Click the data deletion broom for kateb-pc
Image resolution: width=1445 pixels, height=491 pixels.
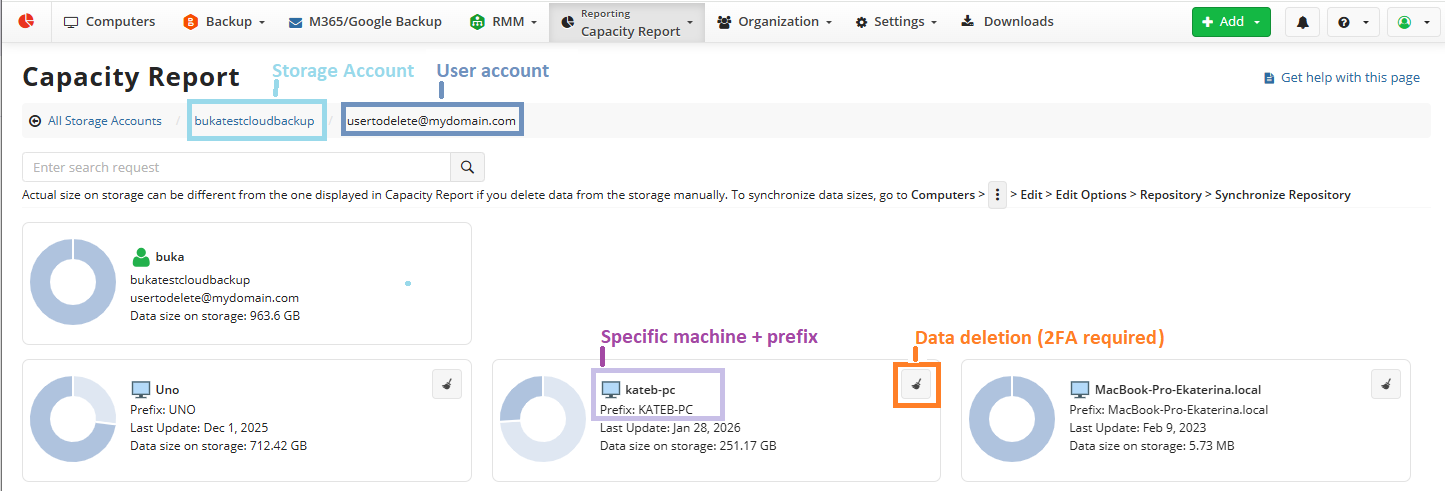[916, 384]
